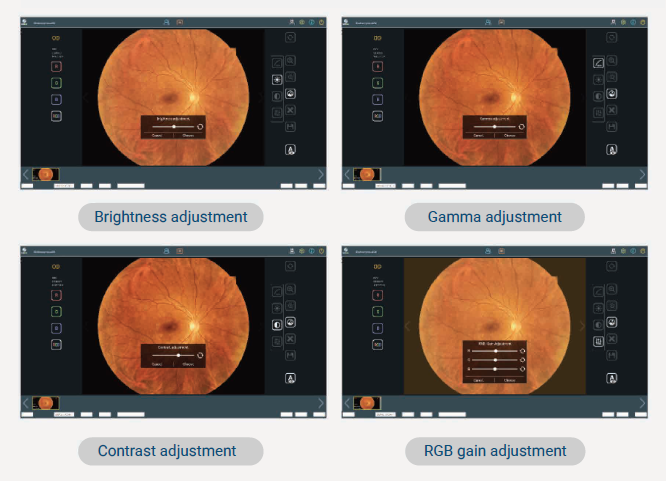Image resolution: width=666 pixels, height=481 pixels.
Task: Click the contrast half-circle icon in Brightness panel
Action: pyautogui.click(x=277, y=96)
